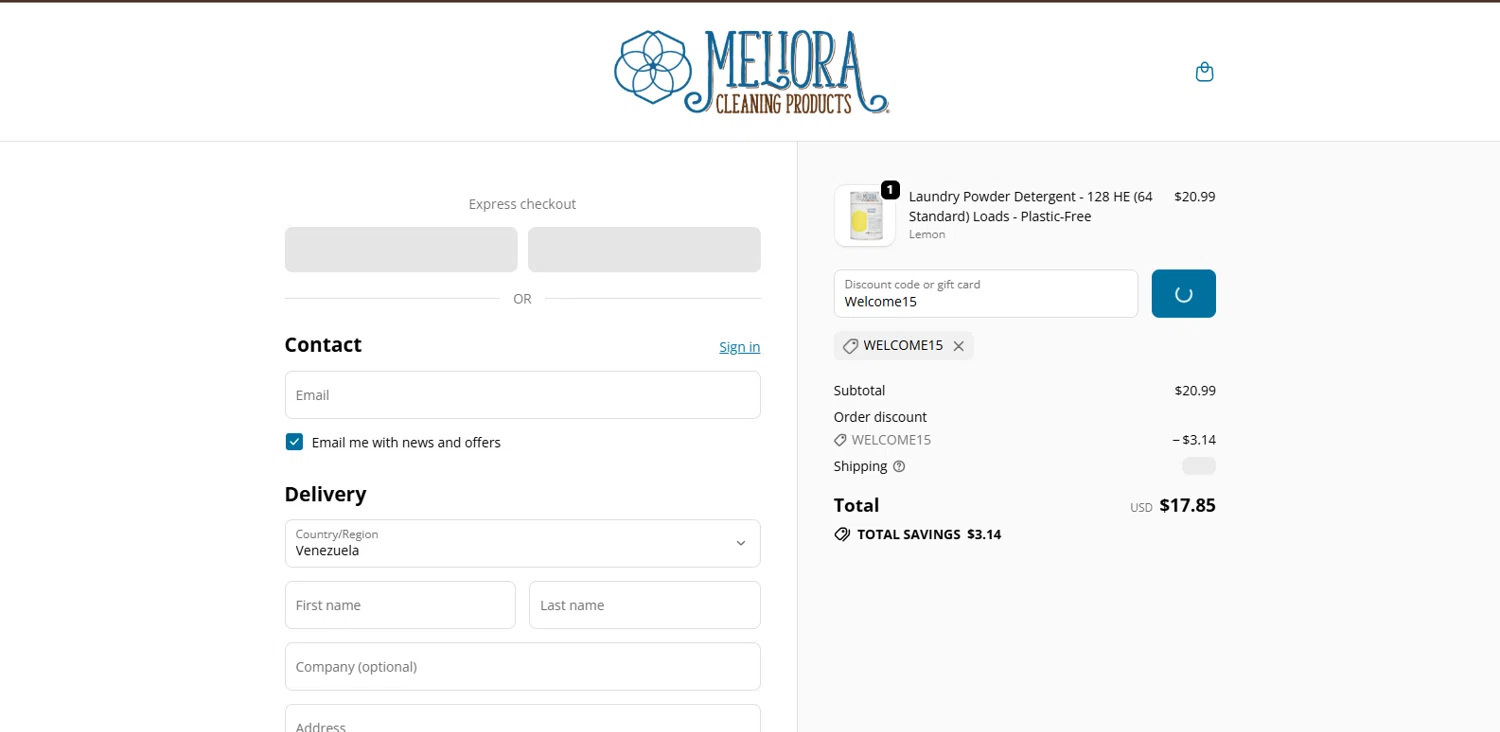Open the Country/Region dropdown
This screenshot has width=1500, height=732.
[522, 543]
